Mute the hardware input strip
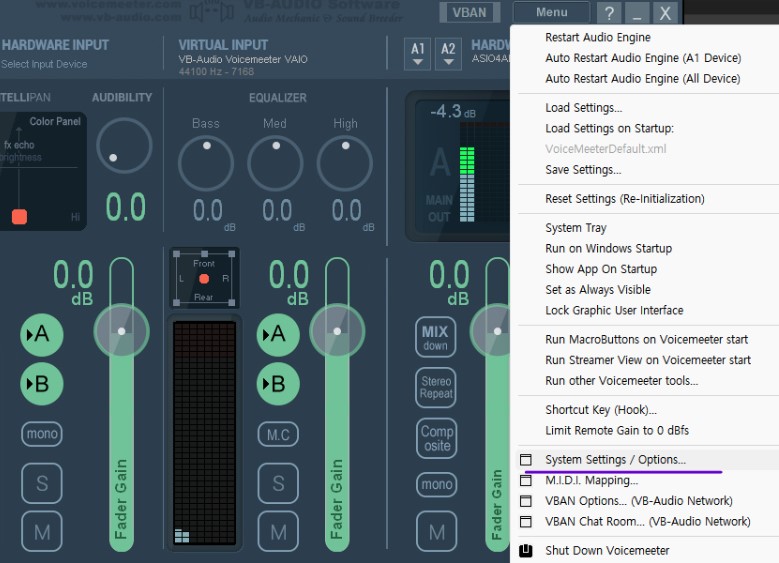Image resolution: width=779 pixels, height=563 pixels. (42, 532)
